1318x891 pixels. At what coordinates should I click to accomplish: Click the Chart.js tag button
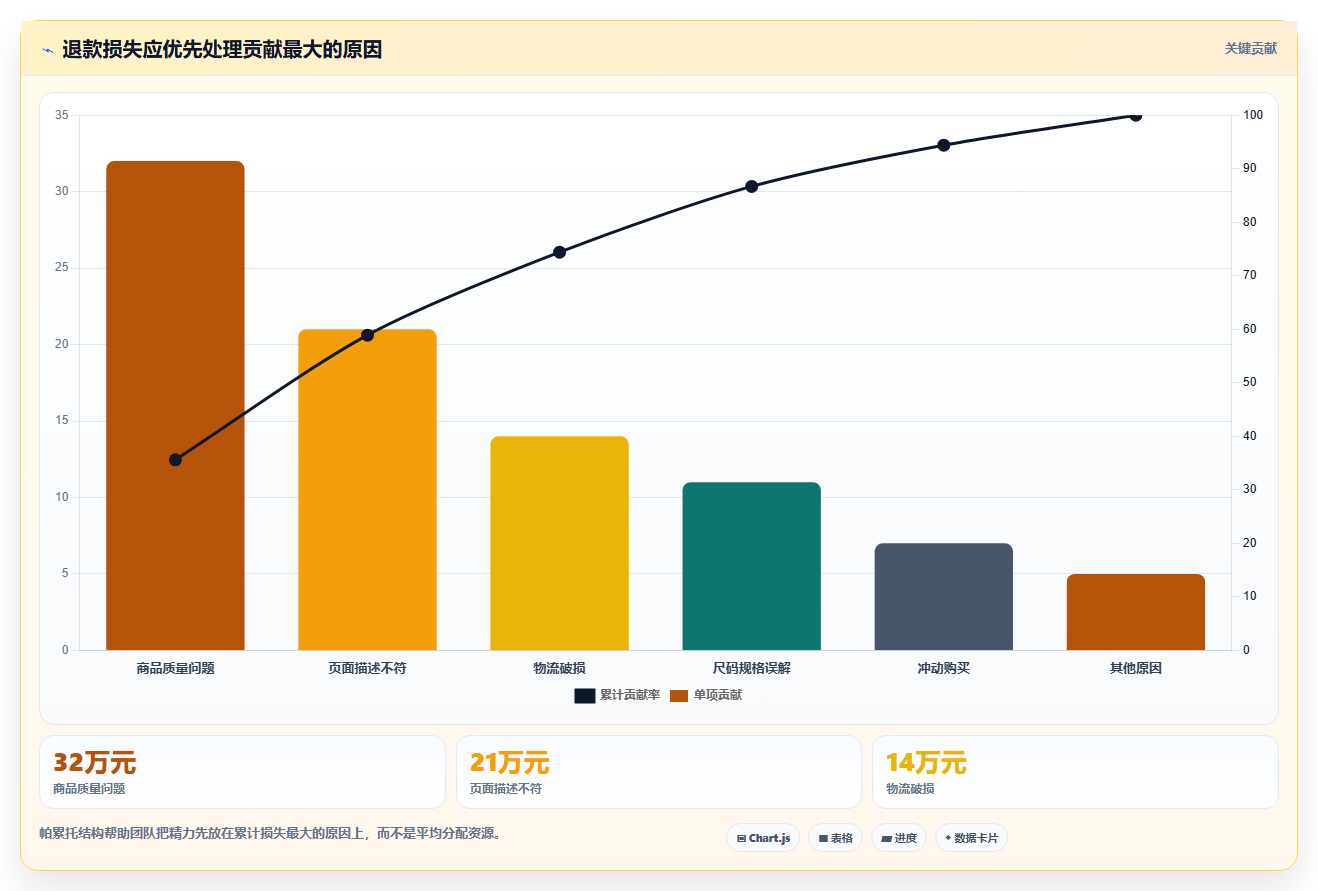763,838
